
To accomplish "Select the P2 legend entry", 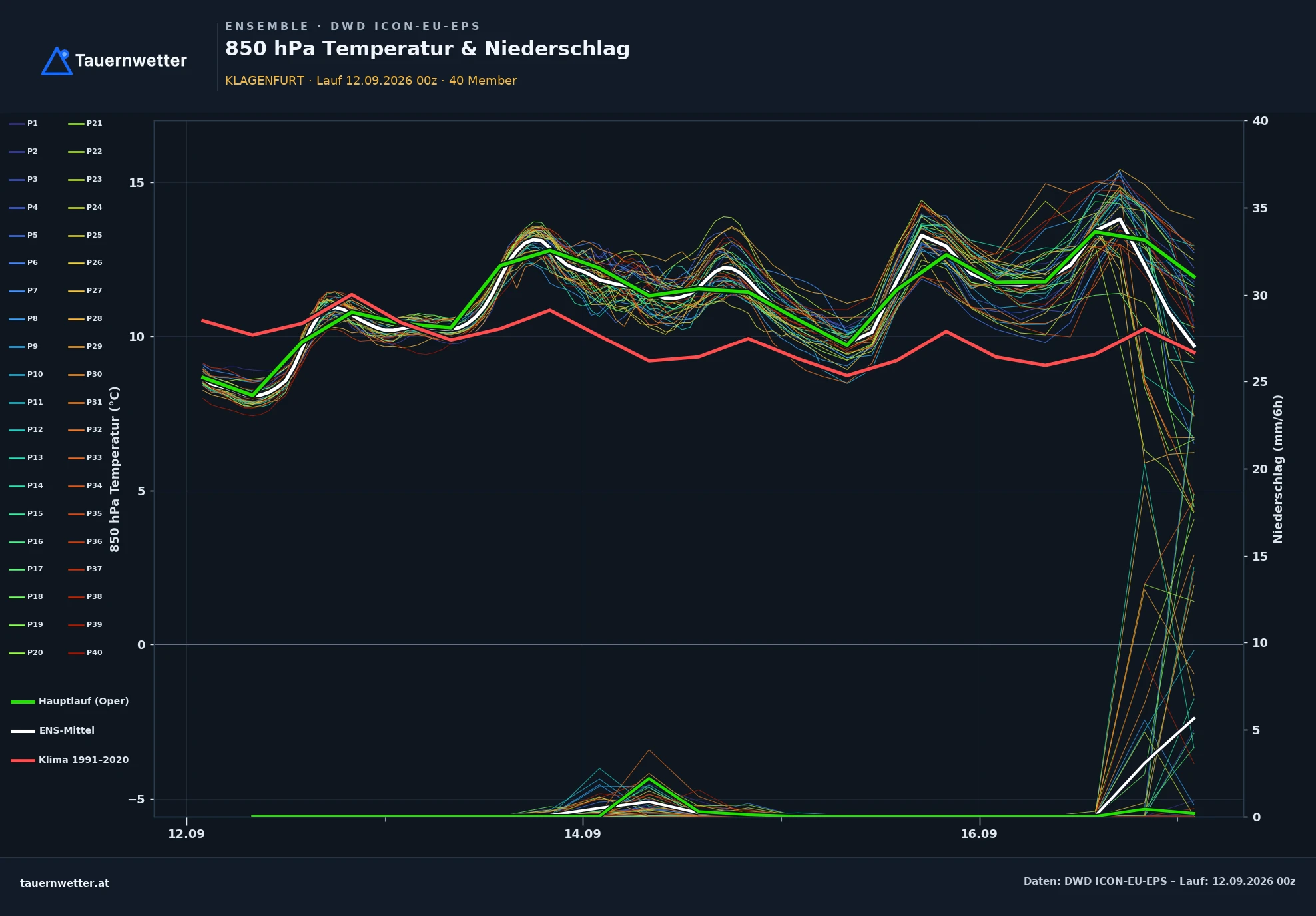I will coord(24,152).
